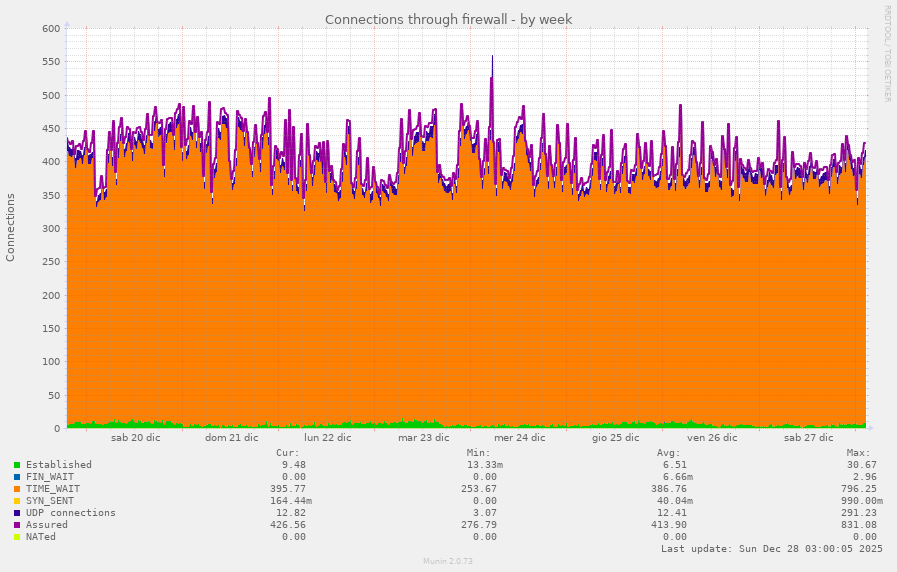
Task: Click the 600 y-axis tick label
Action: point(51,29)
